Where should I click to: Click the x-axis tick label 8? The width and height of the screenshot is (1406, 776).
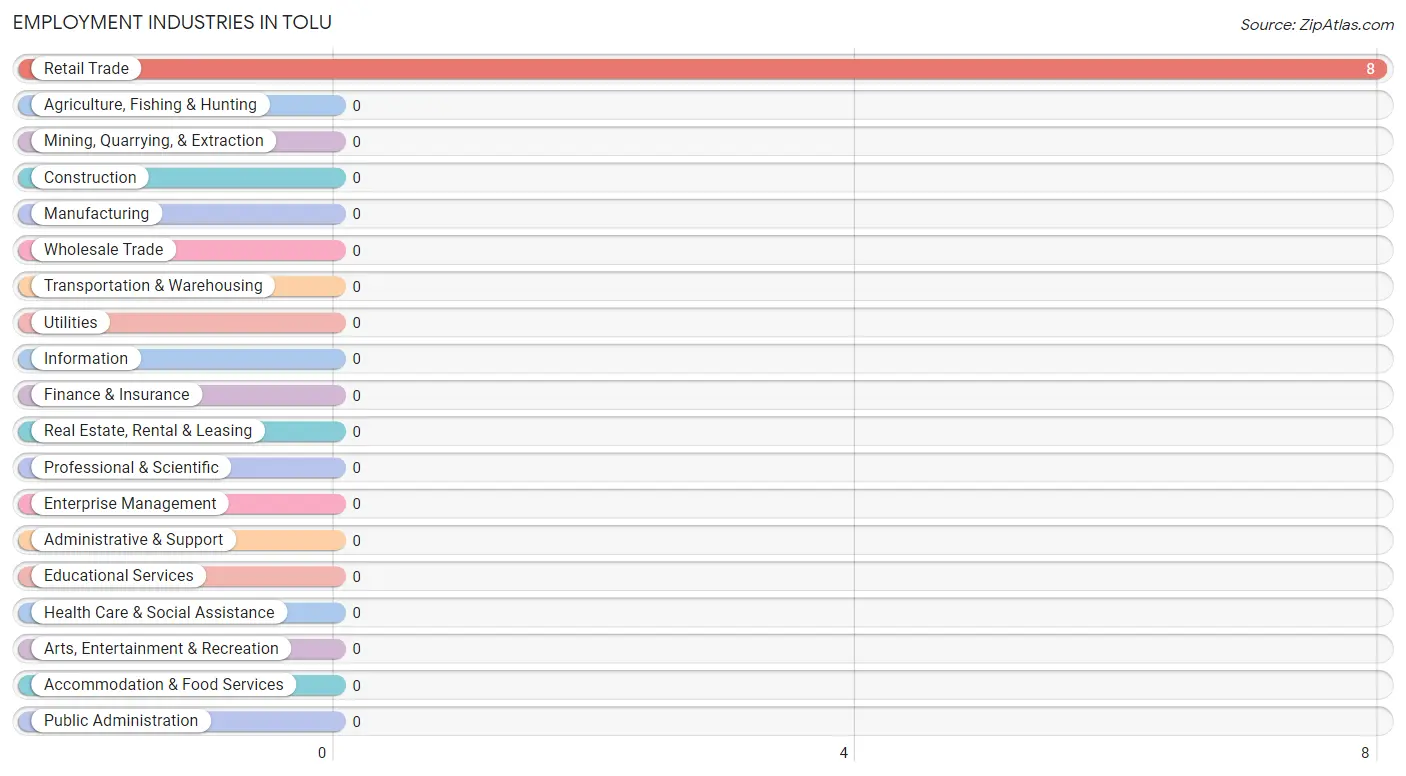pos(1365,753)
